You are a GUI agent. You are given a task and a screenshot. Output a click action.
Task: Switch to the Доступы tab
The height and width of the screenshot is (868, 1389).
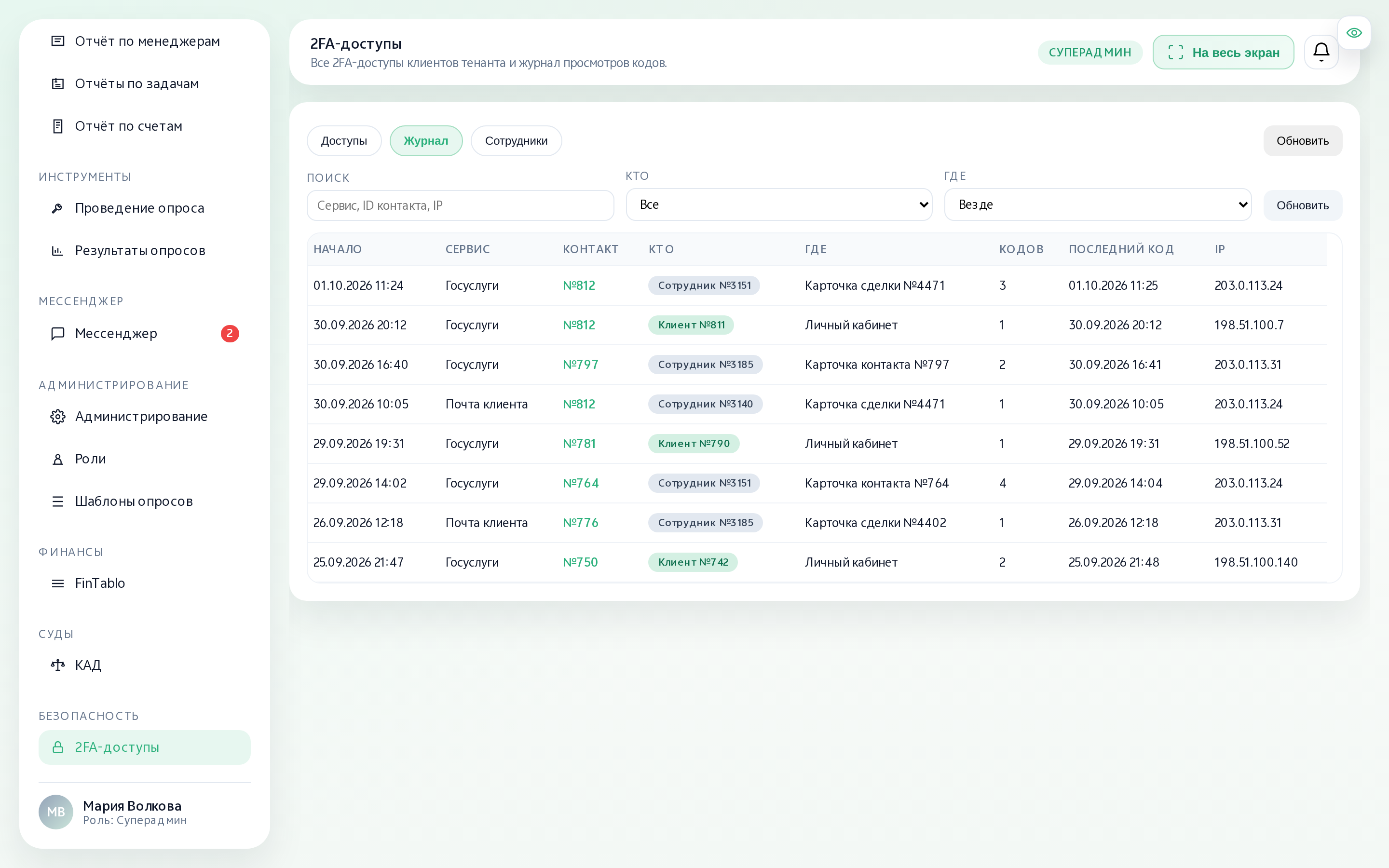pyautogui.click(x=344, y=141)
